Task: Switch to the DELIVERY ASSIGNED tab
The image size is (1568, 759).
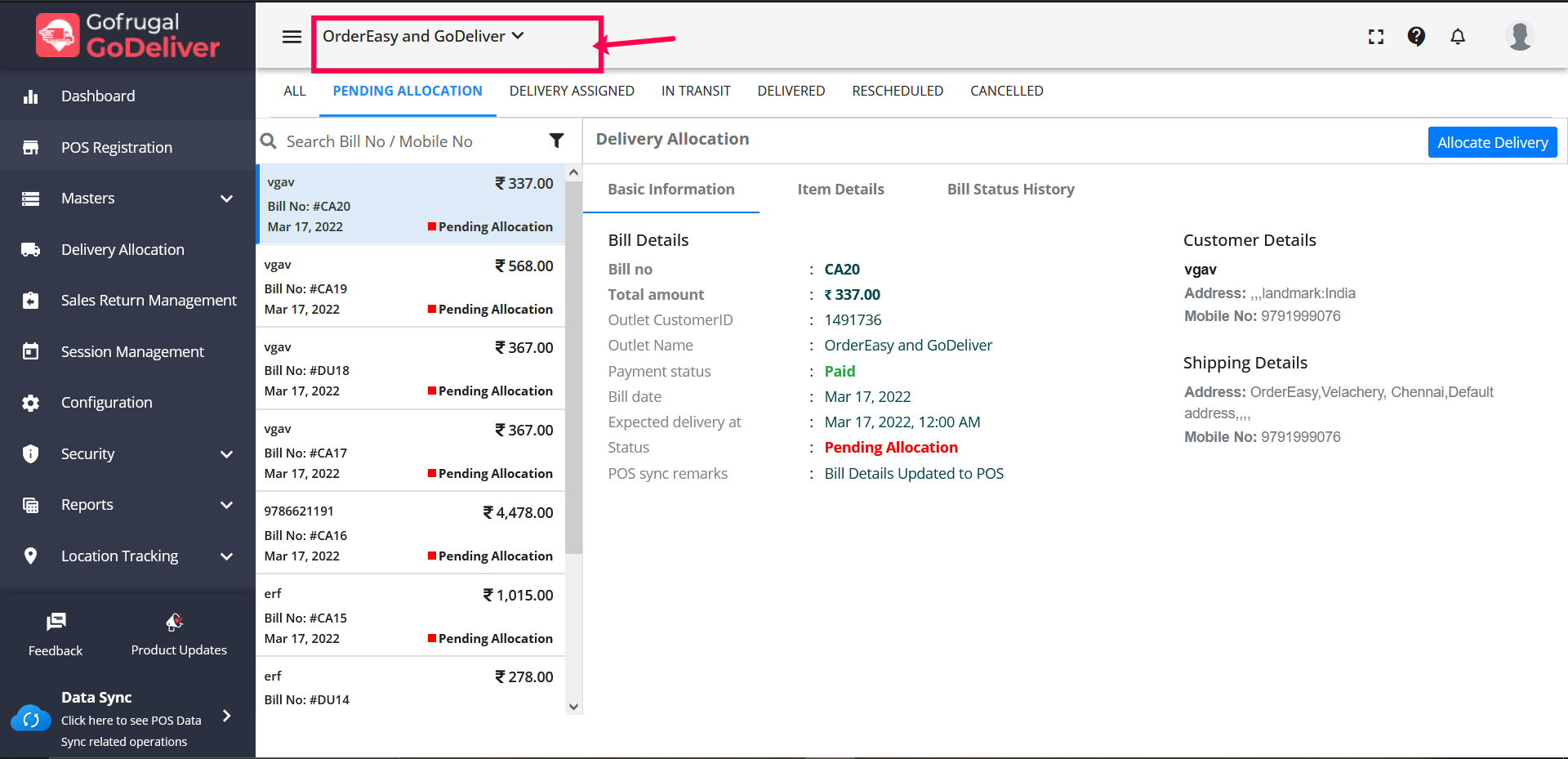Action: coord(572,92)
